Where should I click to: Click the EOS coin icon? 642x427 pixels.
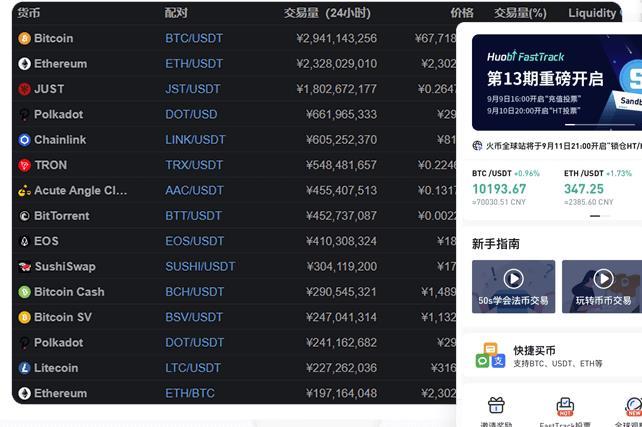25,242
